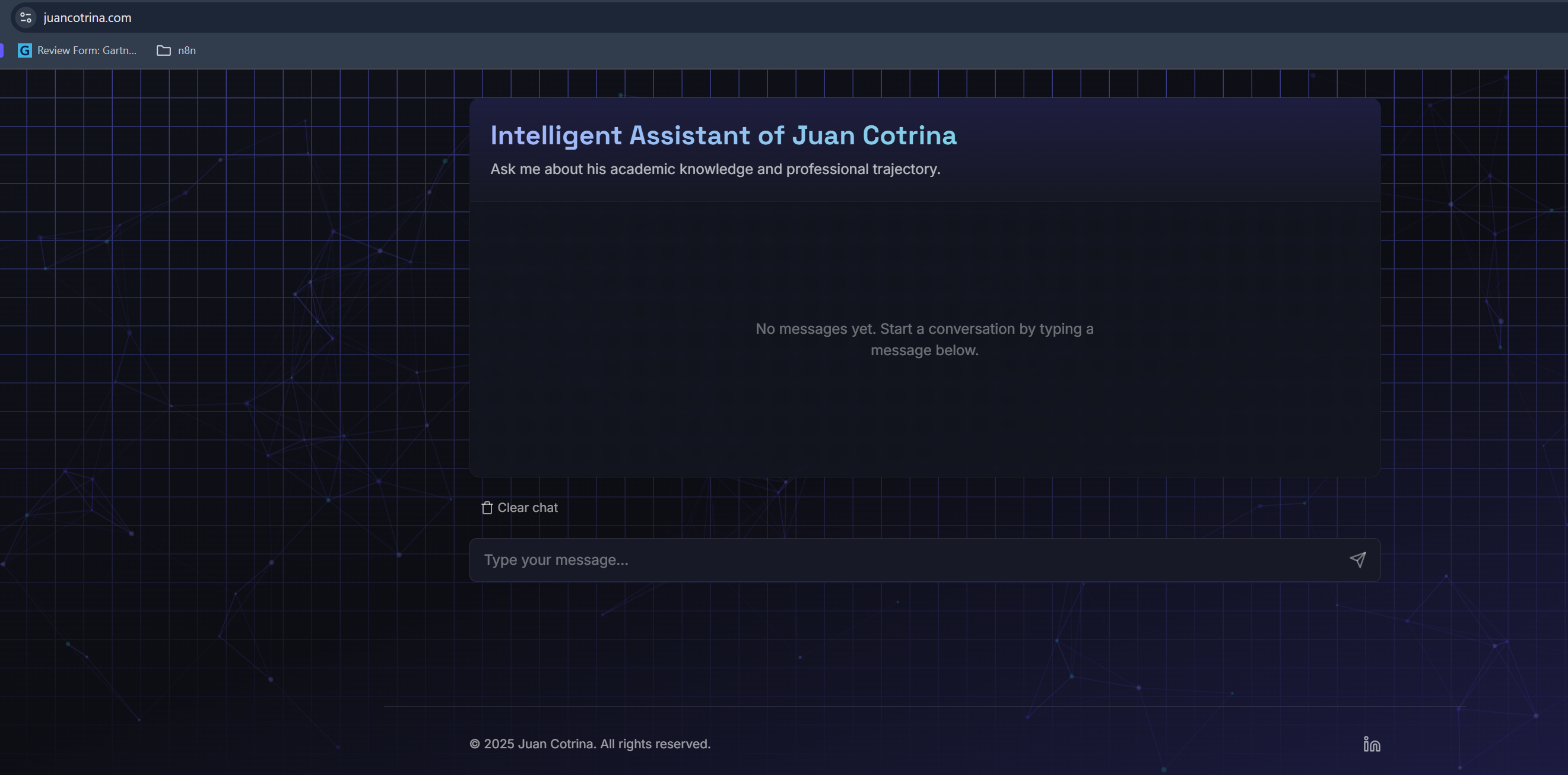The width and height of the screenshot is (1568, 775).
Task: Click the blue G favicon bookmark icon
Action: 25,50
